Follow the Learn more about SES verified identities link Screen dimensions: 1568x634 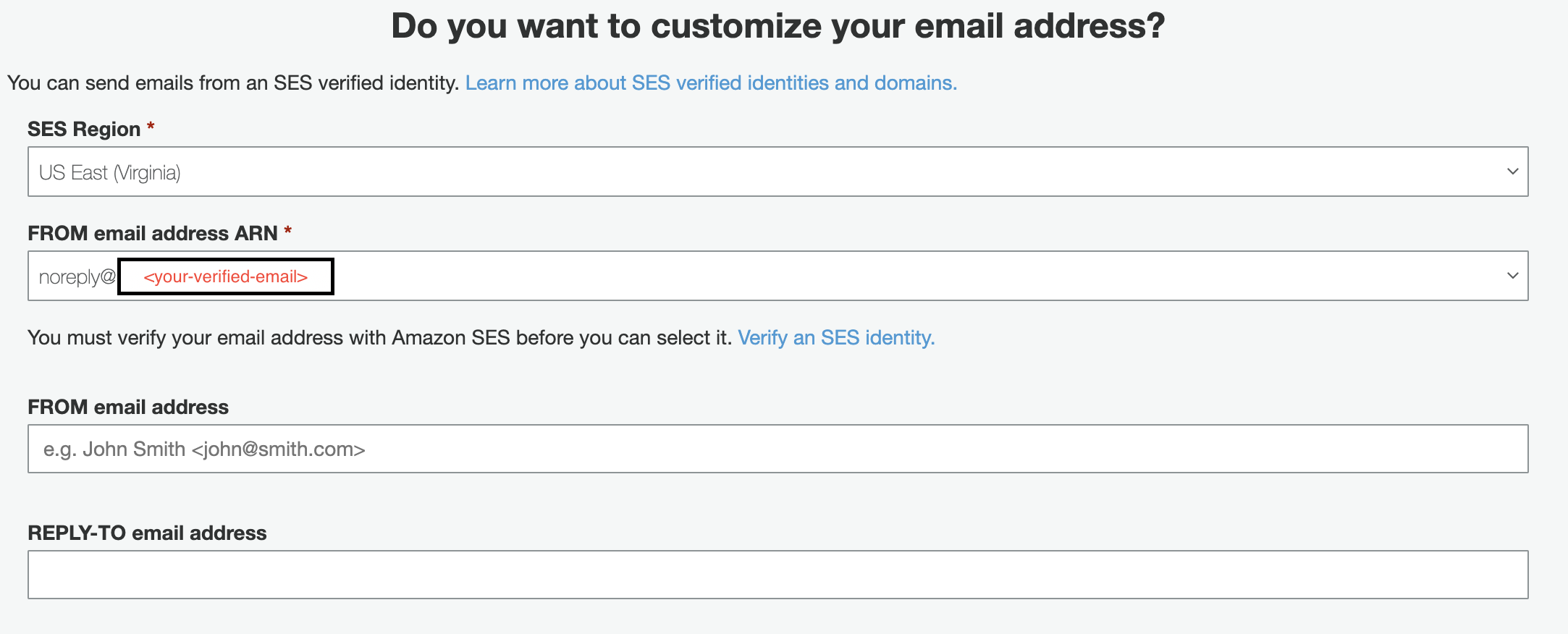pos(711,83)
